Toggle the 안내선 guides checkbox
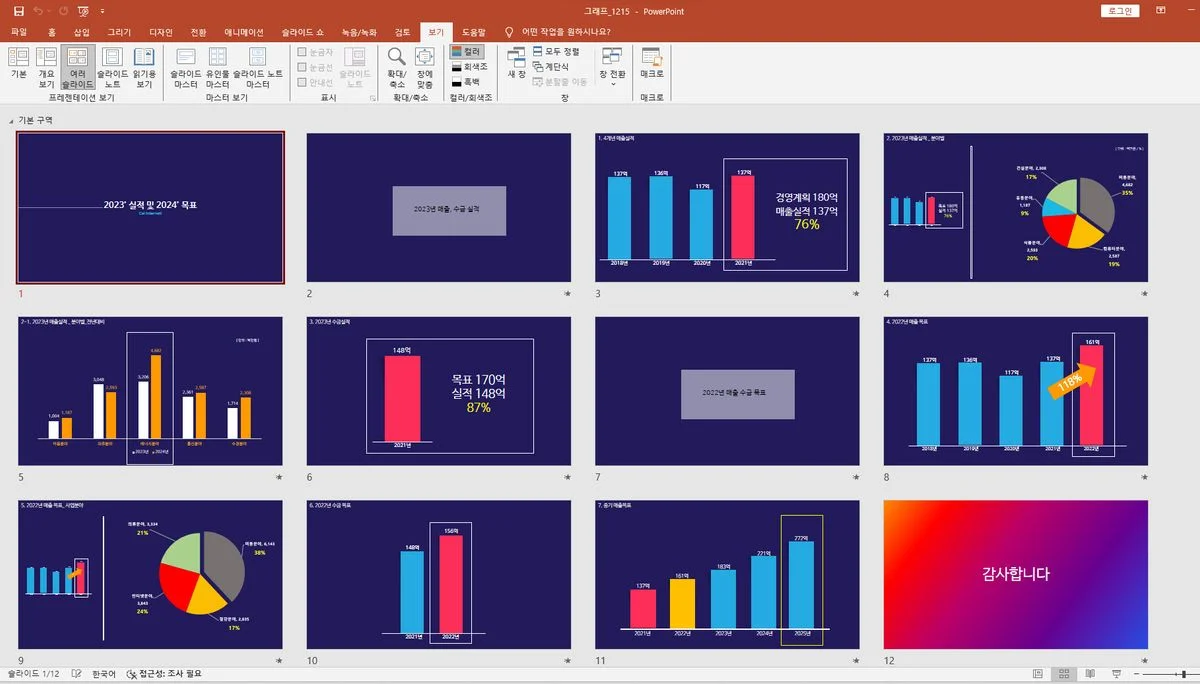 pyautogui.click(x=302, y=82)
